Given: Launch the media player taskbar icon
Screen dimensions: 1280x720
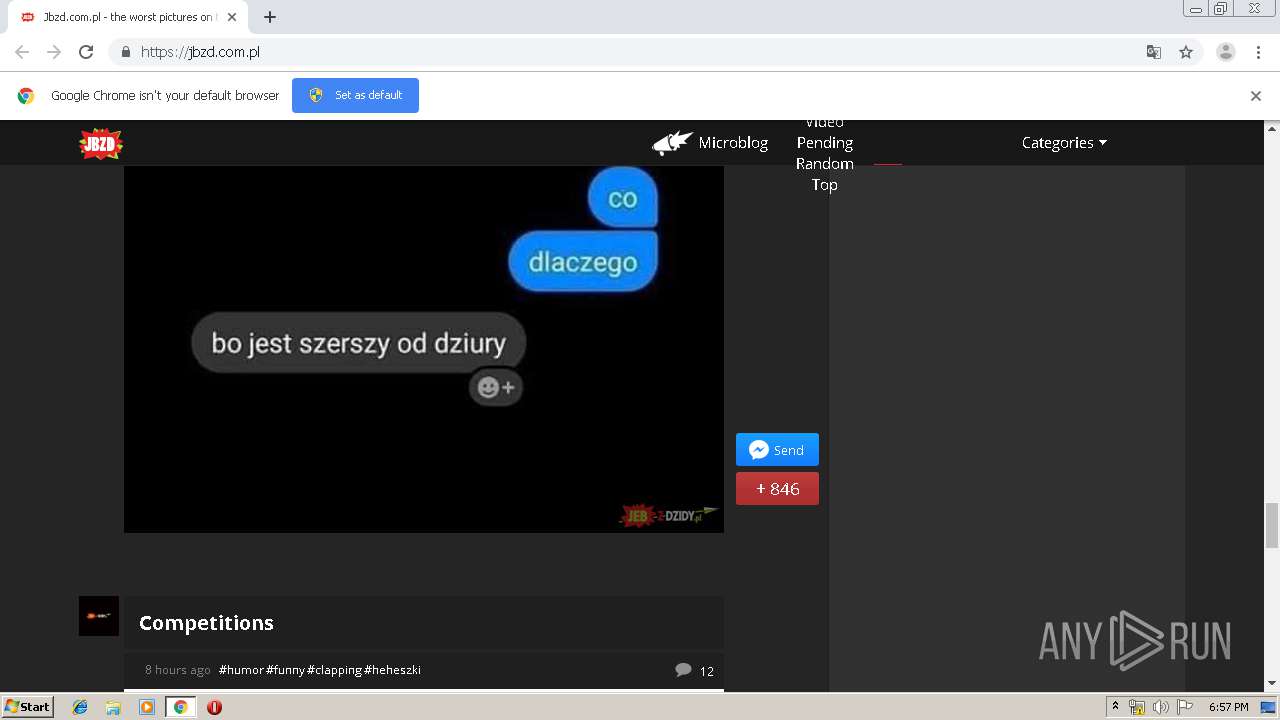Looking at the screenshot, I should click(147, 707).
